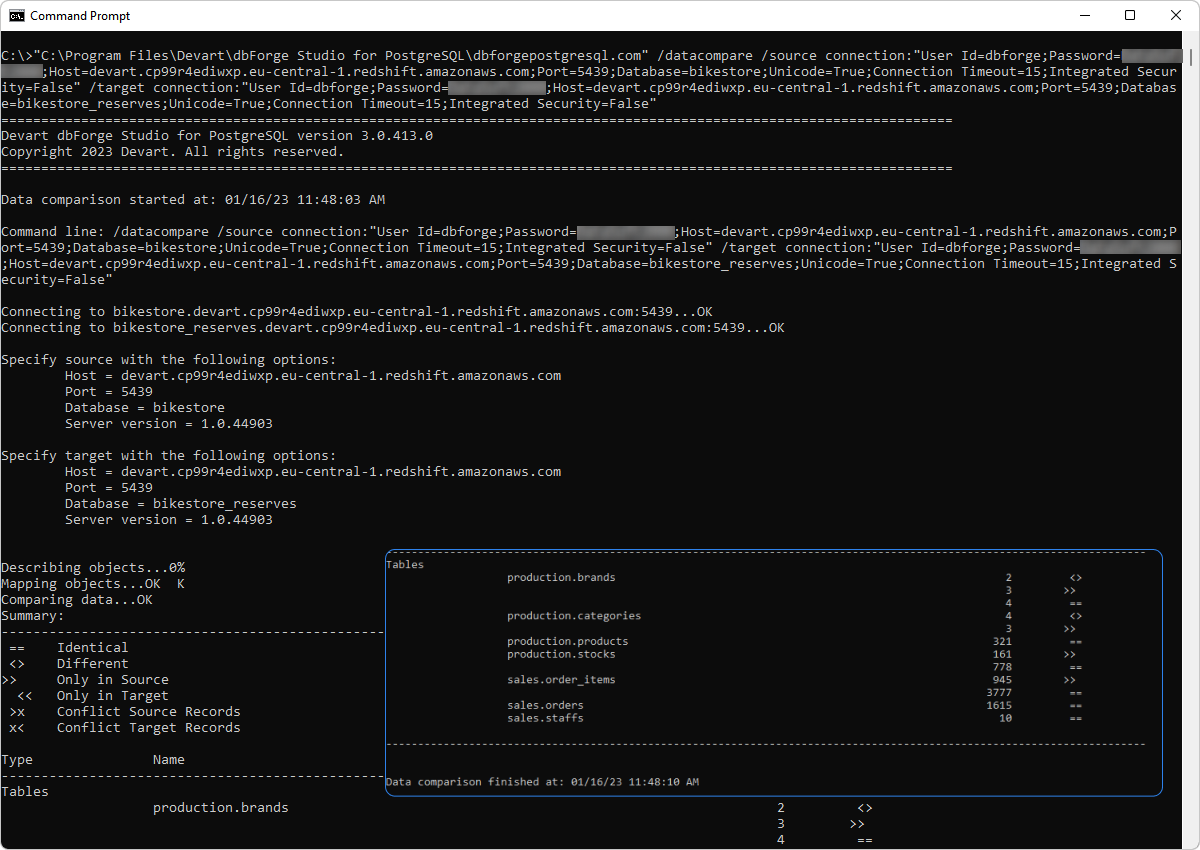Click 'Specify source with the following options:' line

pyautogui.click(x=169, y=360)
